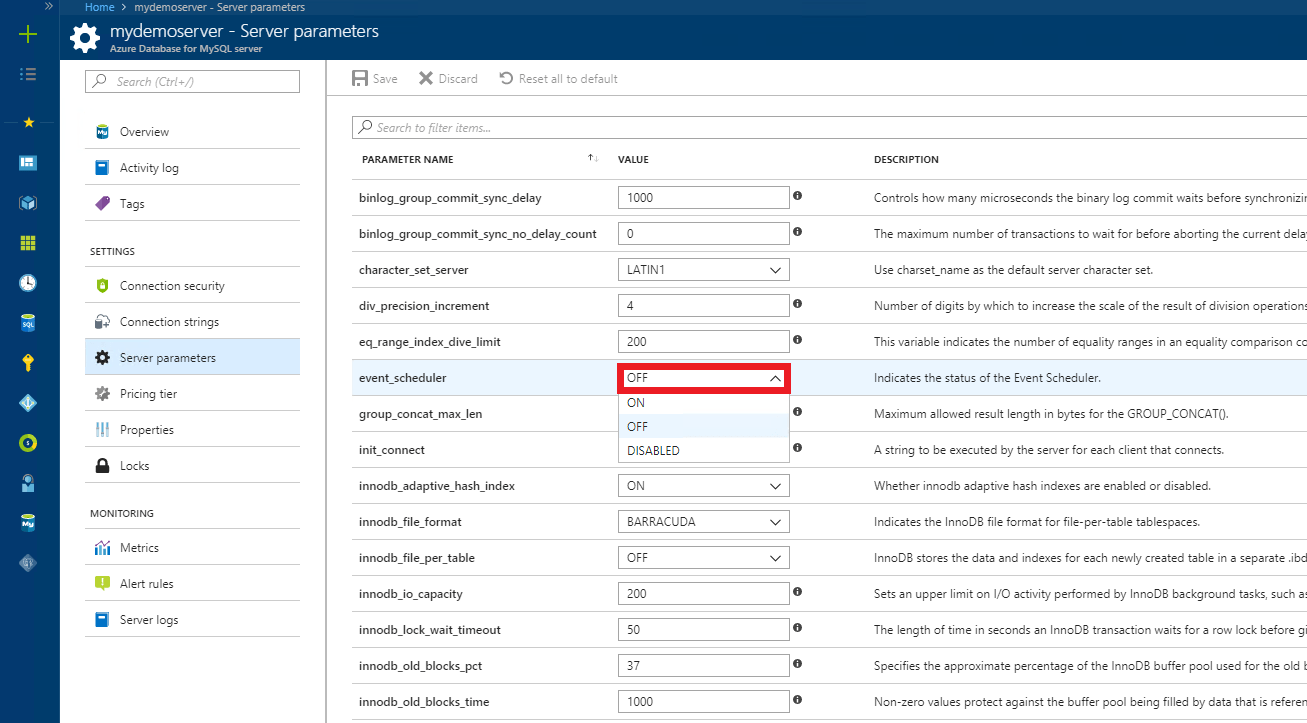1307x723 pixels.
Task: Open the character_set_server dropdown
Action: tap(703, 269)
